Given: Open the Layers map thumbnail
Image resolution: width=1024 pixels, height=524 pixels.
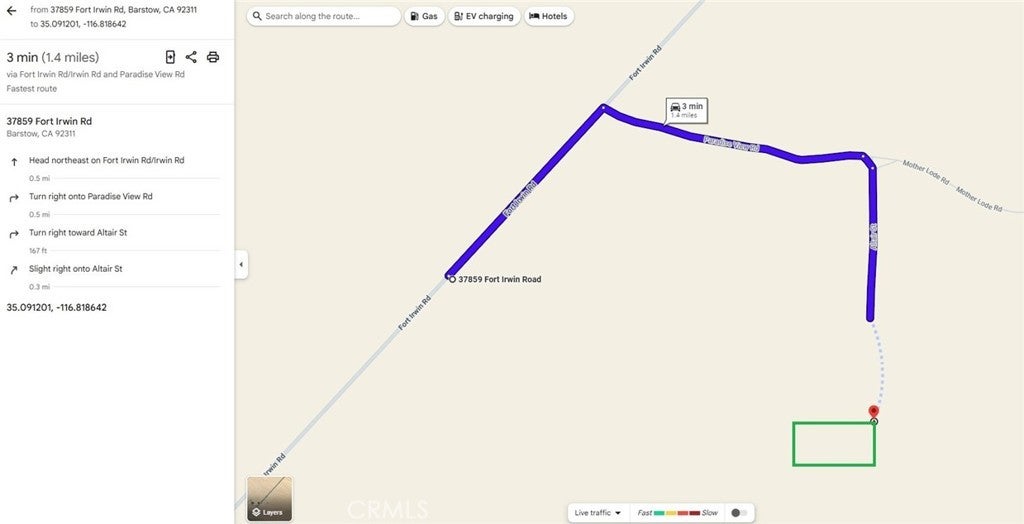Looking at the screenshot, I should 270,499.
